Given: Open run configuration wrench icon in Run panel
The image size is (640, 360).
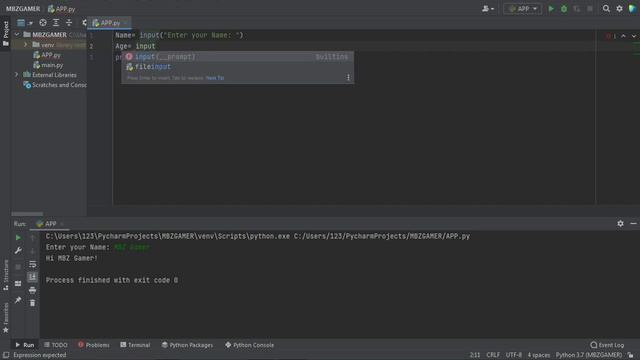Looking at the screenshot, I should tap(18, 251).
